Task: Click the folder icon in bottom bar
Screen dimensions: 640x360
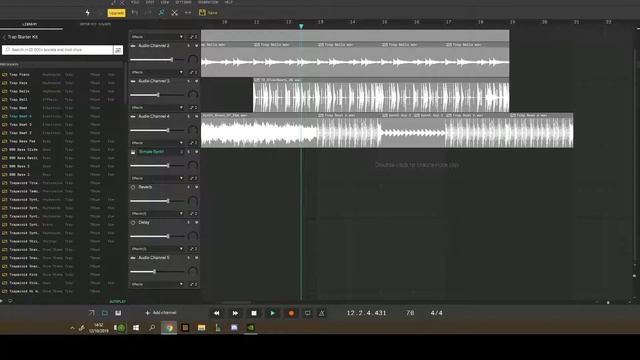Action: (105, 313)
